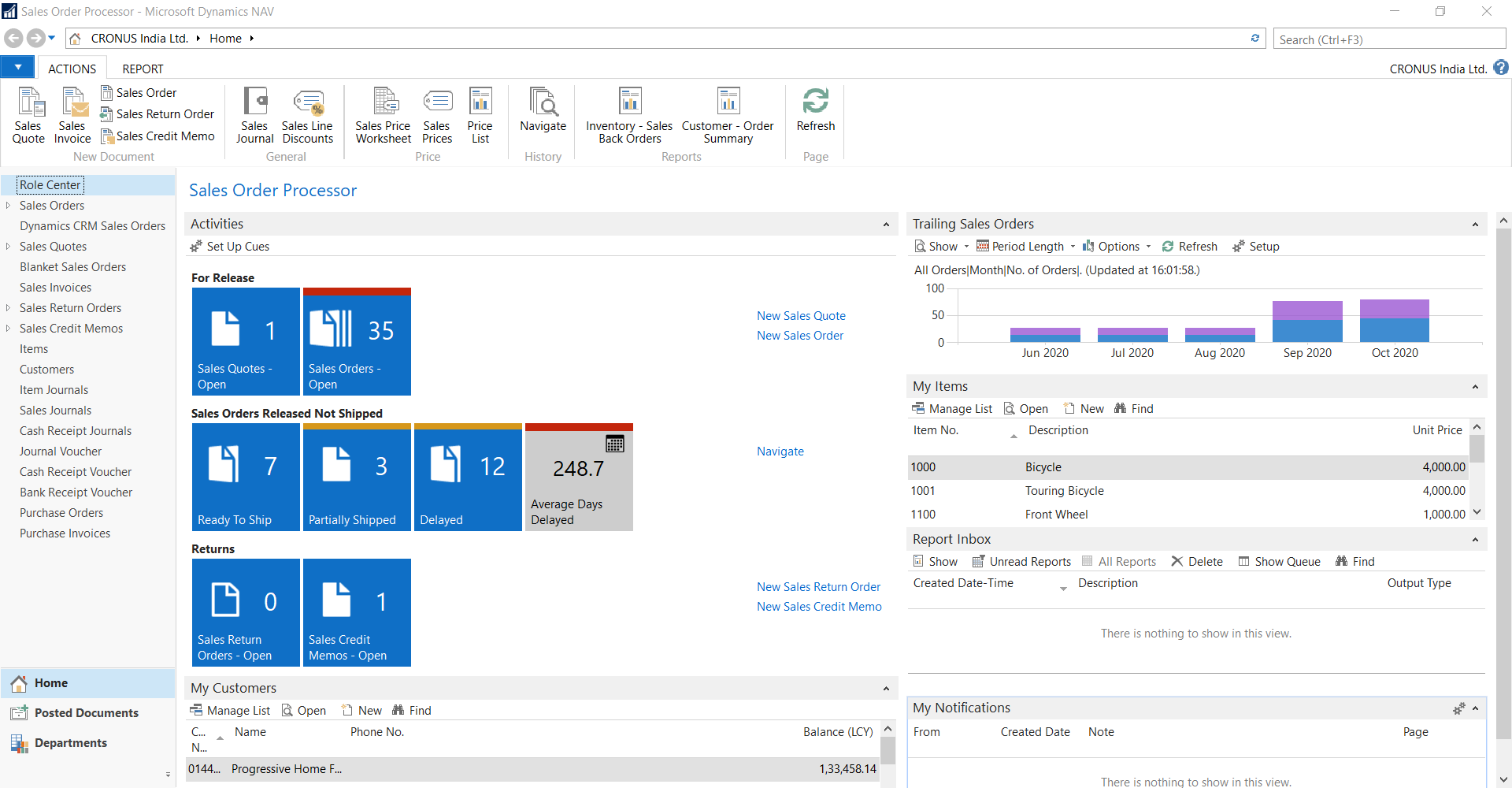Screen dimensions: 1512x788
Task: Open the Average Days Delayed tile
Action: (579, 477)
